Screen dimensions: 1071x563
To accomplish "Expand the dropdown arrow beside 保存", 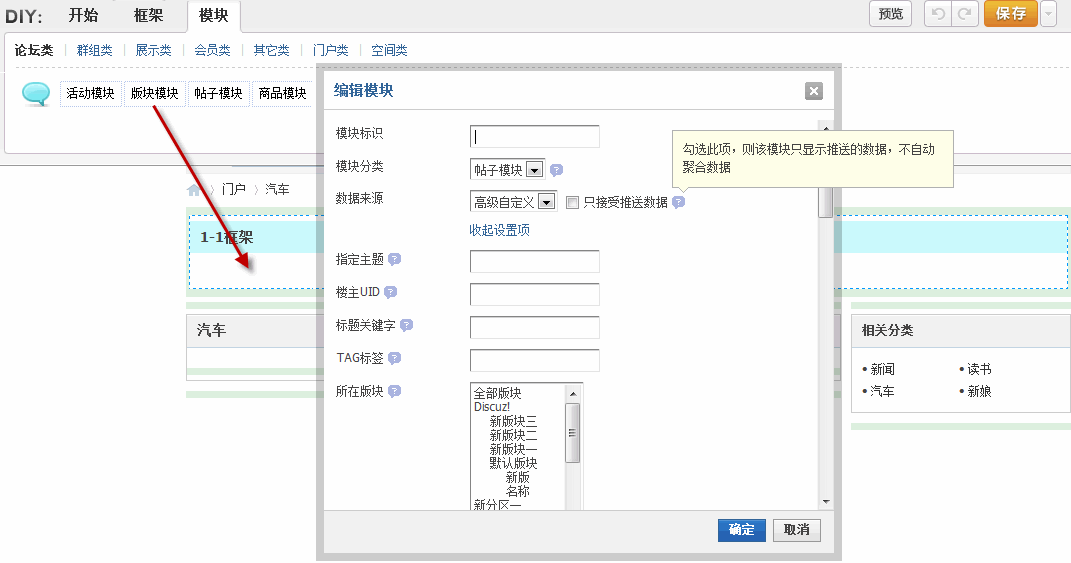I will (1048, 14).
